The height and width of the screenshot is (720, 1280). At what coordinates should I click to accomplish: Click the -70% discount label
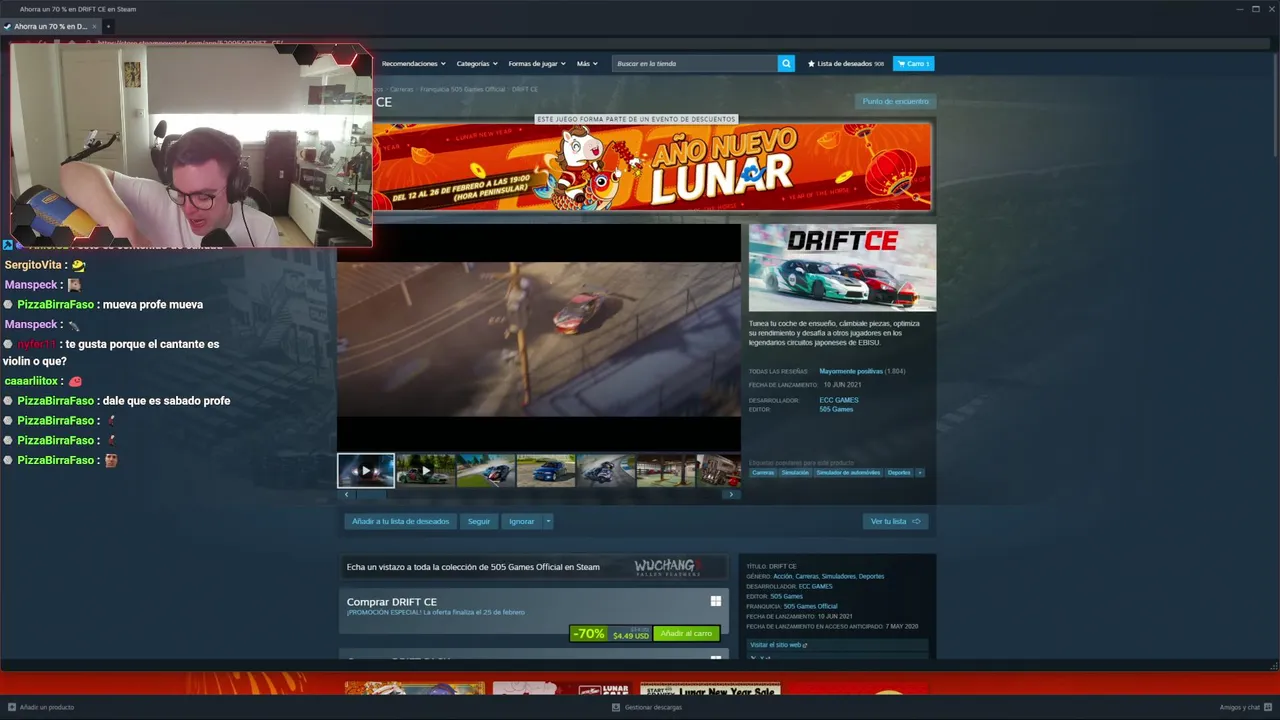click(588, 633)
